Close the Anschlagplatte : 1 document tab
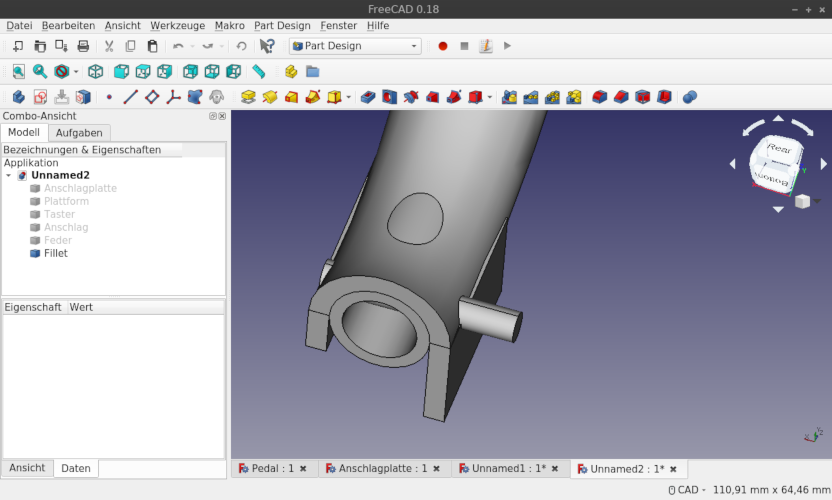Viewport: 832px width, 500px height. point(436,468)
